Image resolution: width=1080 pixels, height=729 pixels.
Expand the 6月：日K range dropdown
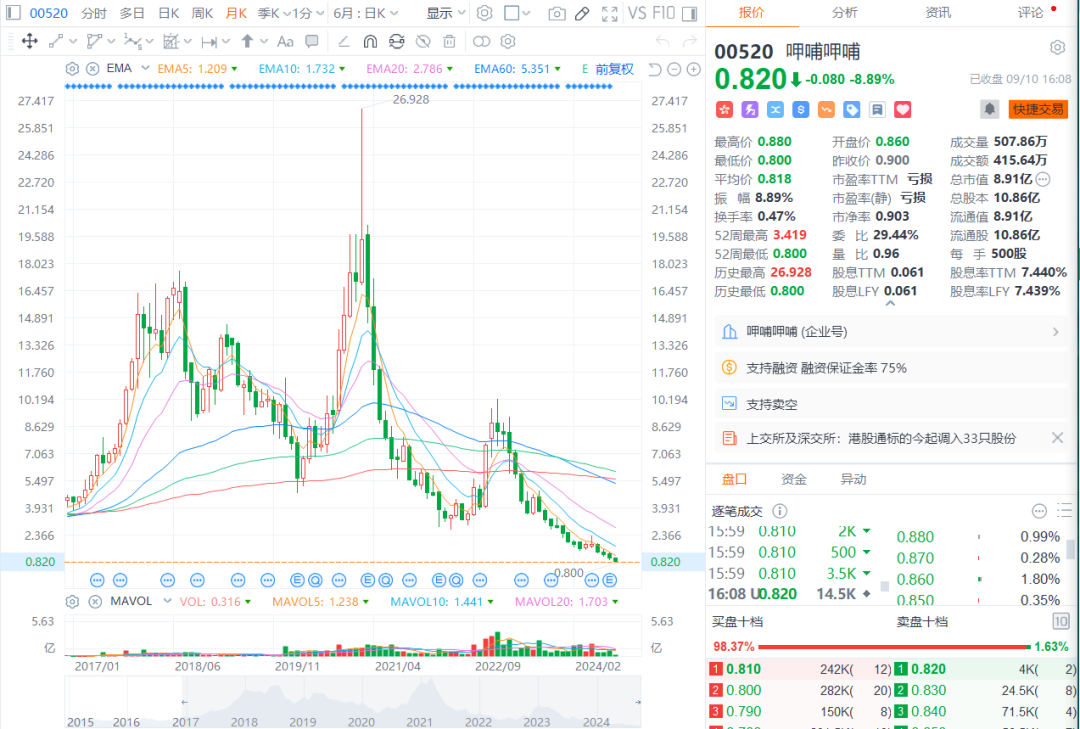point(366,13)
